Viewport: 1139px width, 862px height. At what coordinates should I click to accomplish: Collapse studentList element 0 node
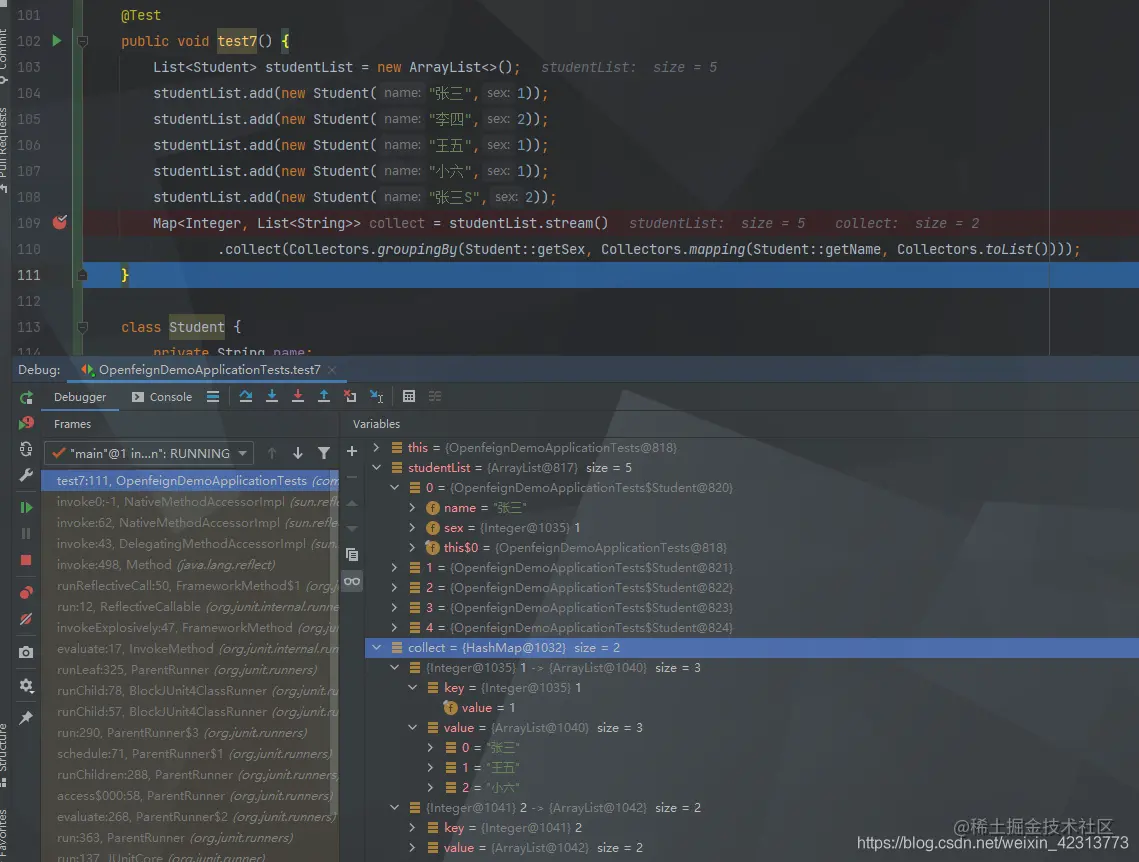point(394,487)
